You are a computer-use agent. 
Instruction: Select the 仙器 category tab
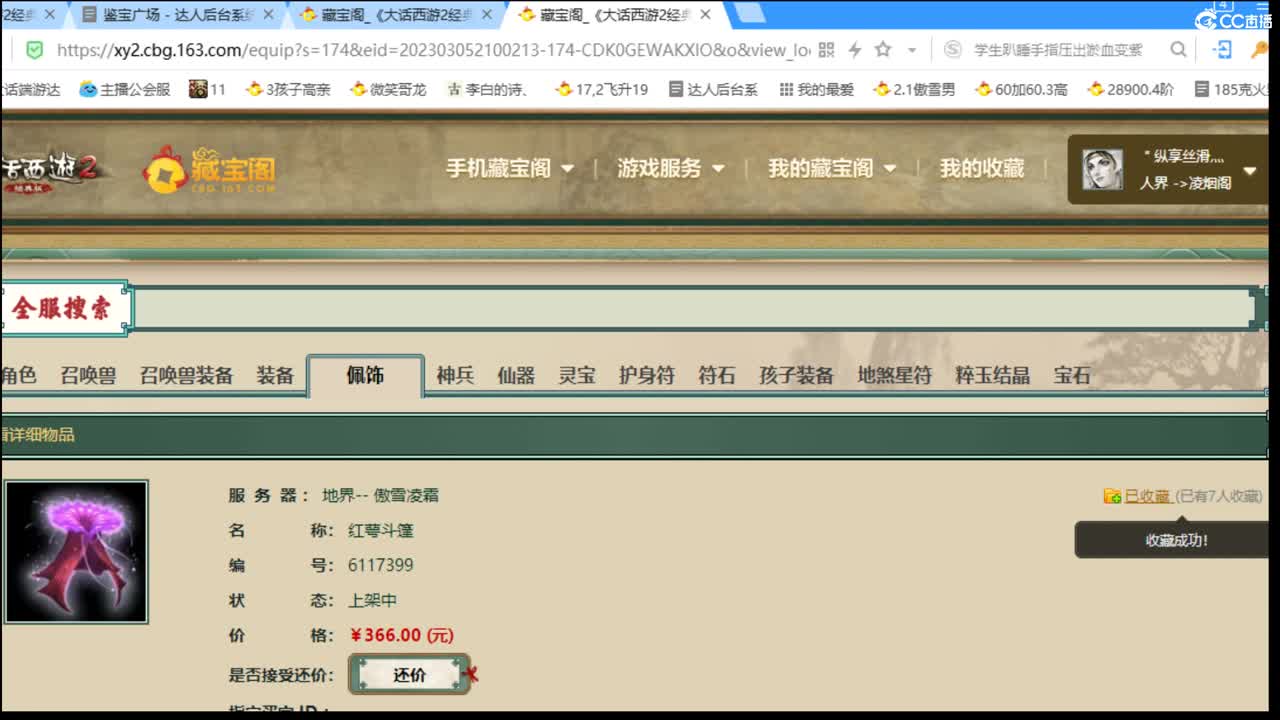[516, 376]
